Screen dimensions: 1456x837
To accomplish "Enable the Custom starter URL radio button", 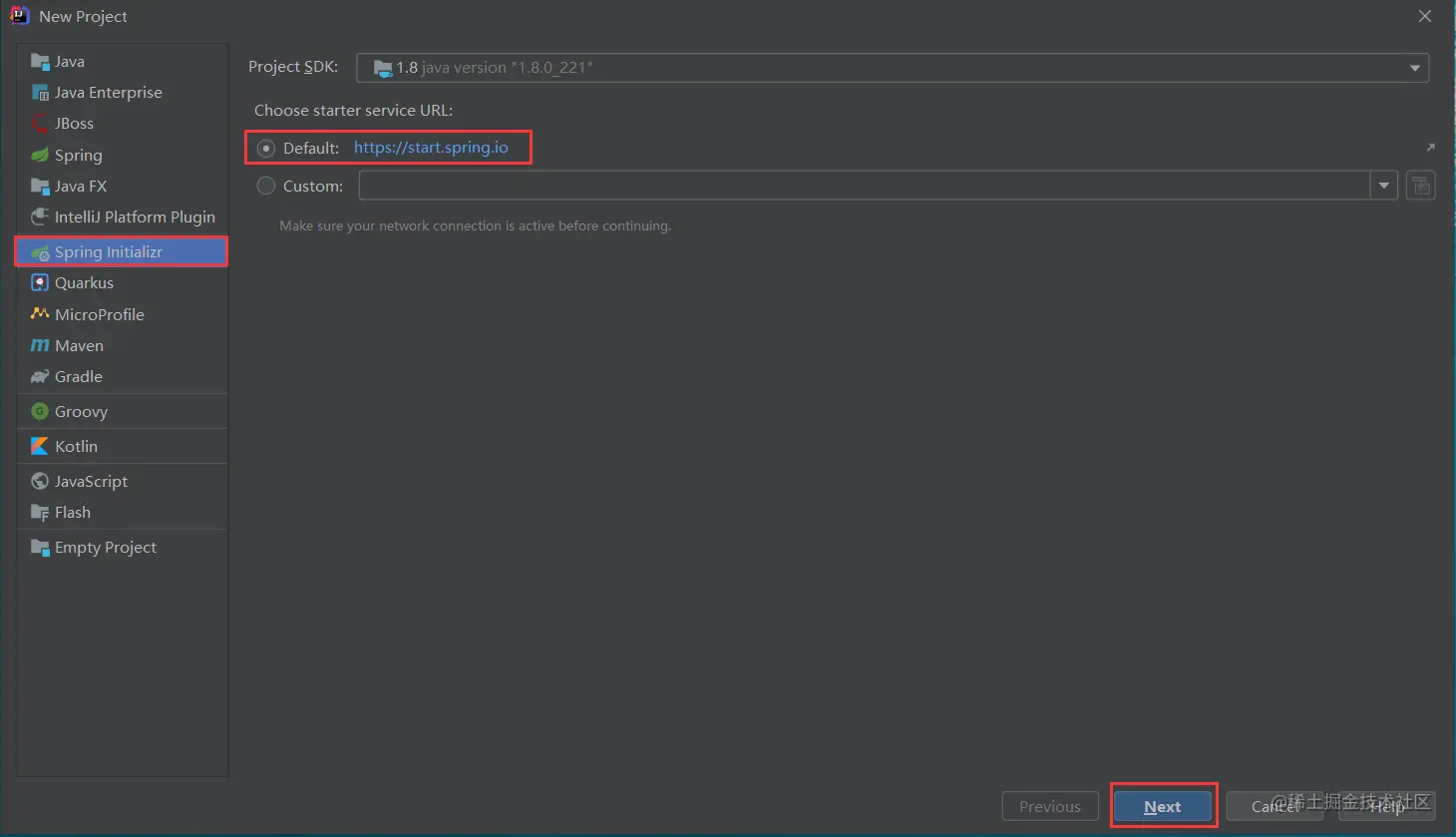I will [266, 186].
